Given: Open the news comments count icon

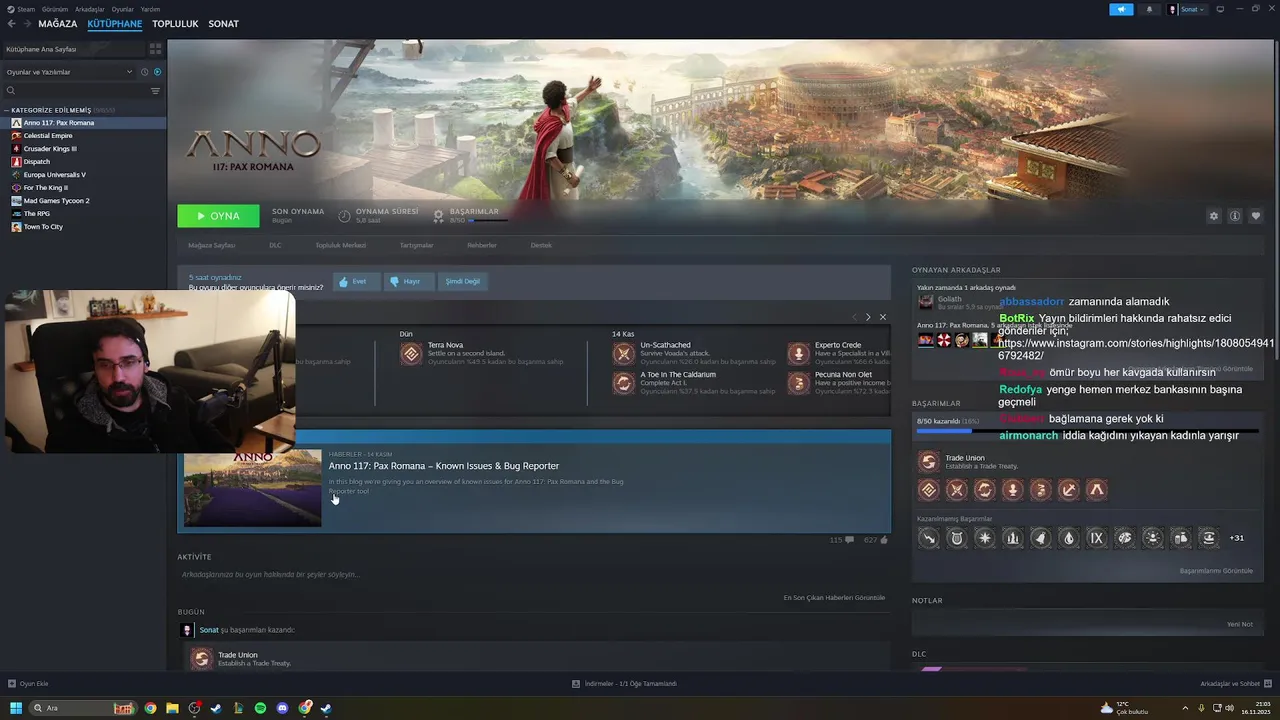Looking at the screenshot, I should (850, 540).
